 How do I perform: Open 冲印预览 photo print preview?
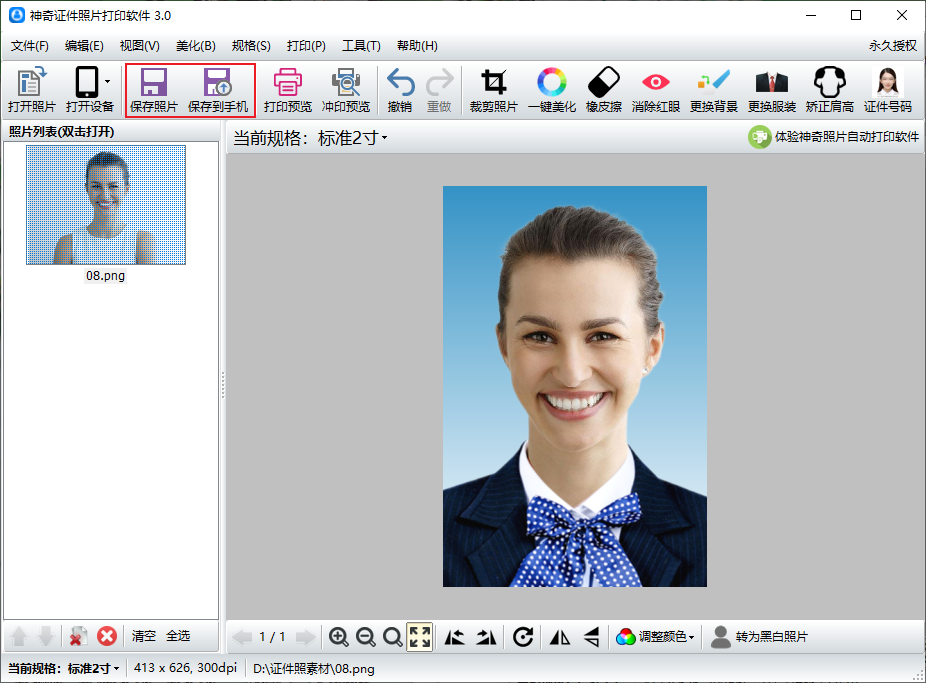[345, 90]
